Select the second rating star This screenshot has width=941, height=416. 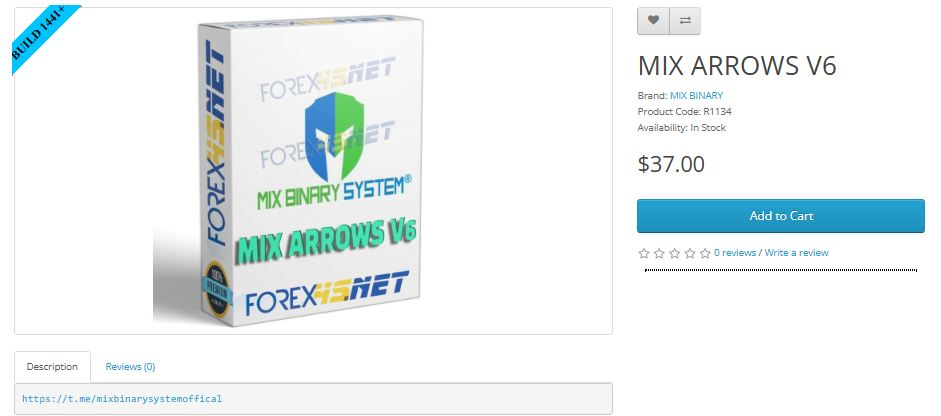(659, 253)
